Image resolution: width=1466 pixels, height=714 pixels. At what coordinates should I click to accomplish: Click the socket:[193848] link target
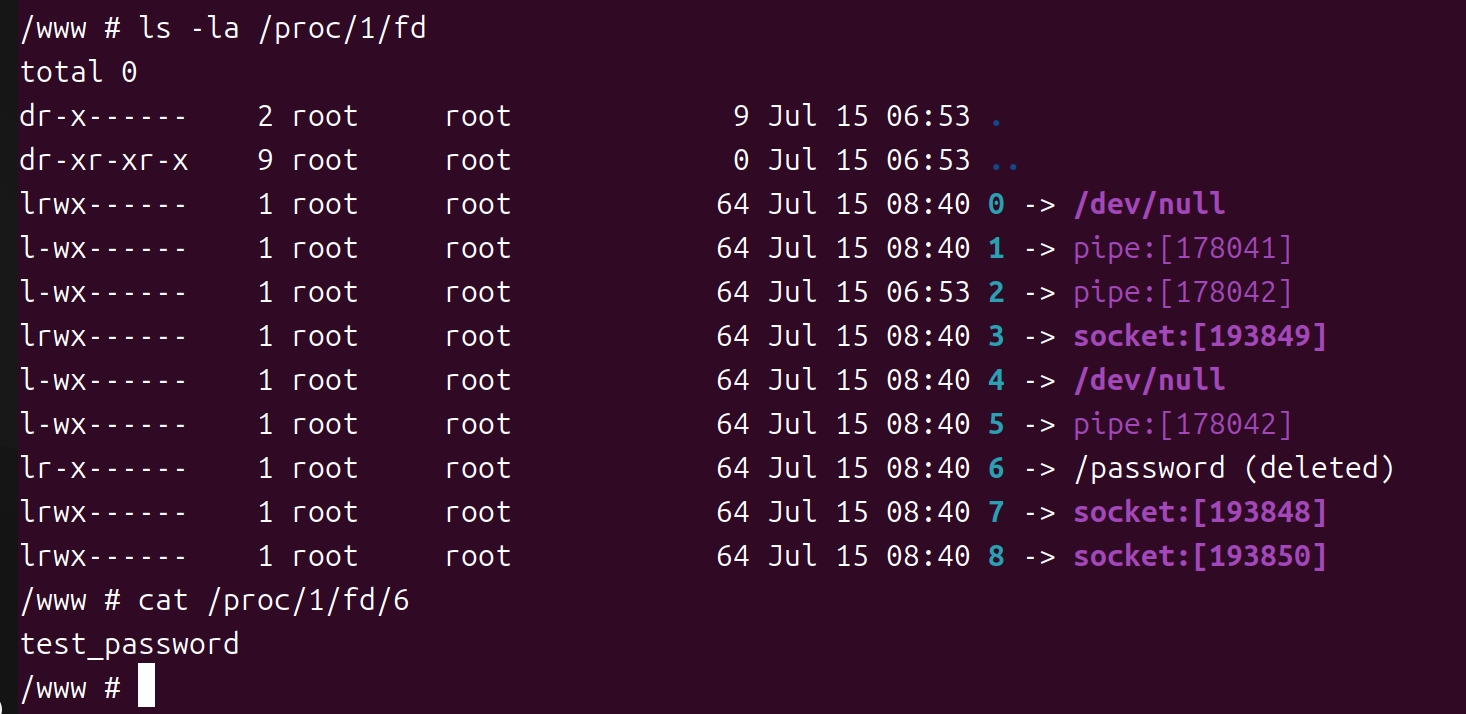point(1199,512)
